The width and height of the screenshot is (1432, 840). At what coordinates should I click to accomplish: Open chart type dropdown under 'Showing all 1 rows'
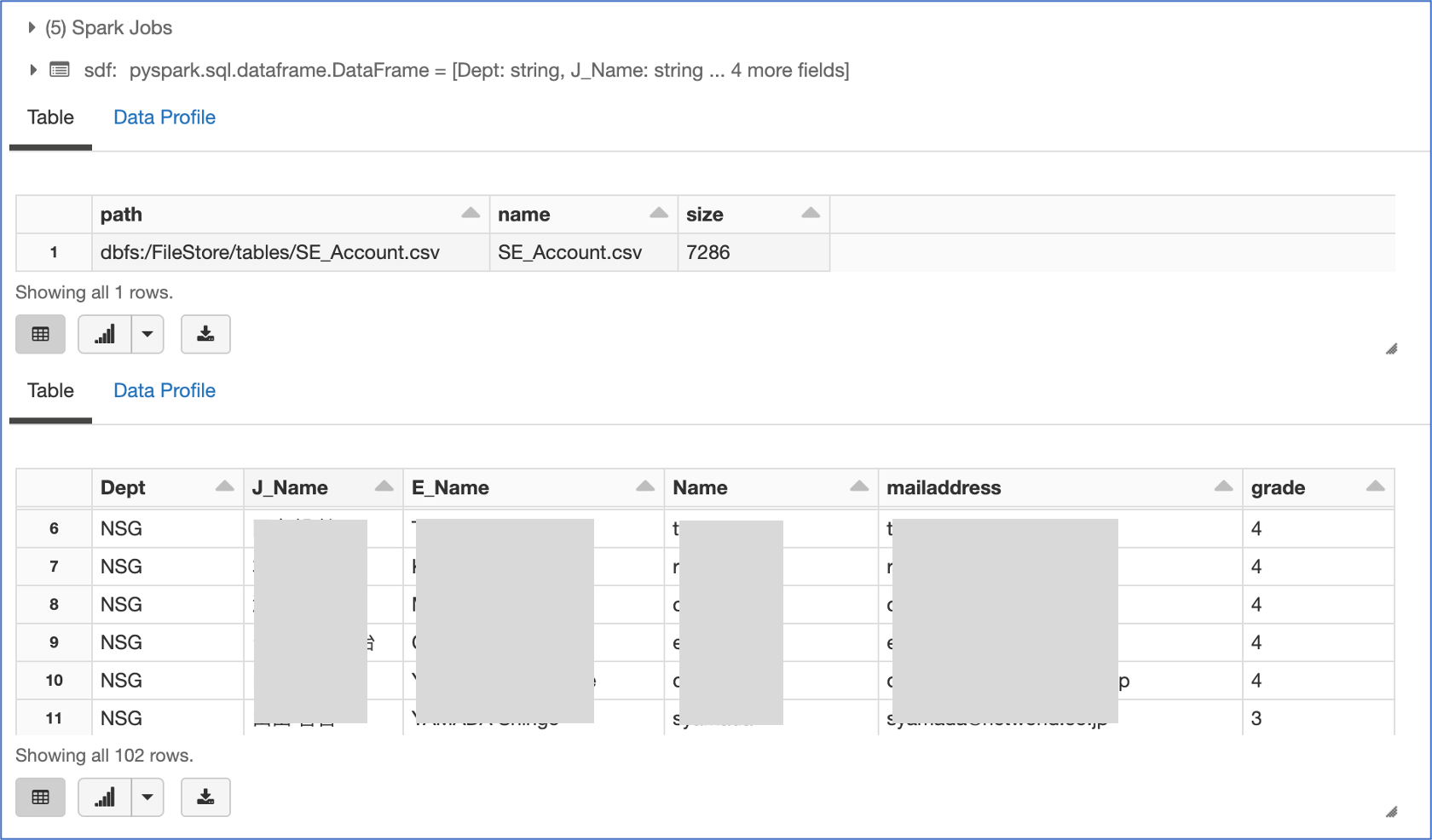click(147, 334)
